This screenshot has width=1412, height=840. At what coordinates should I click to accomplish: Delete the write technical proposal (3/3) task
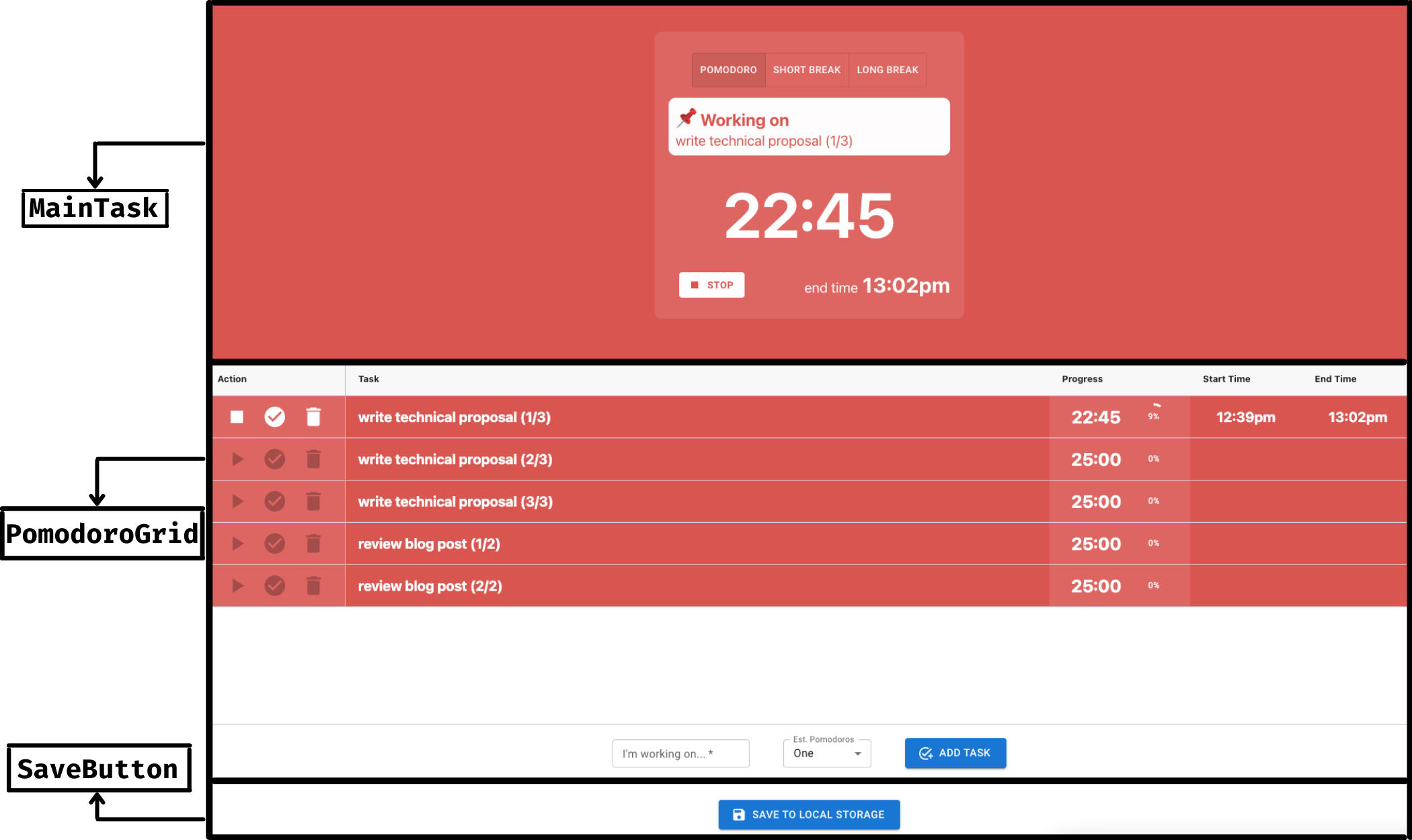coord(313,502)
